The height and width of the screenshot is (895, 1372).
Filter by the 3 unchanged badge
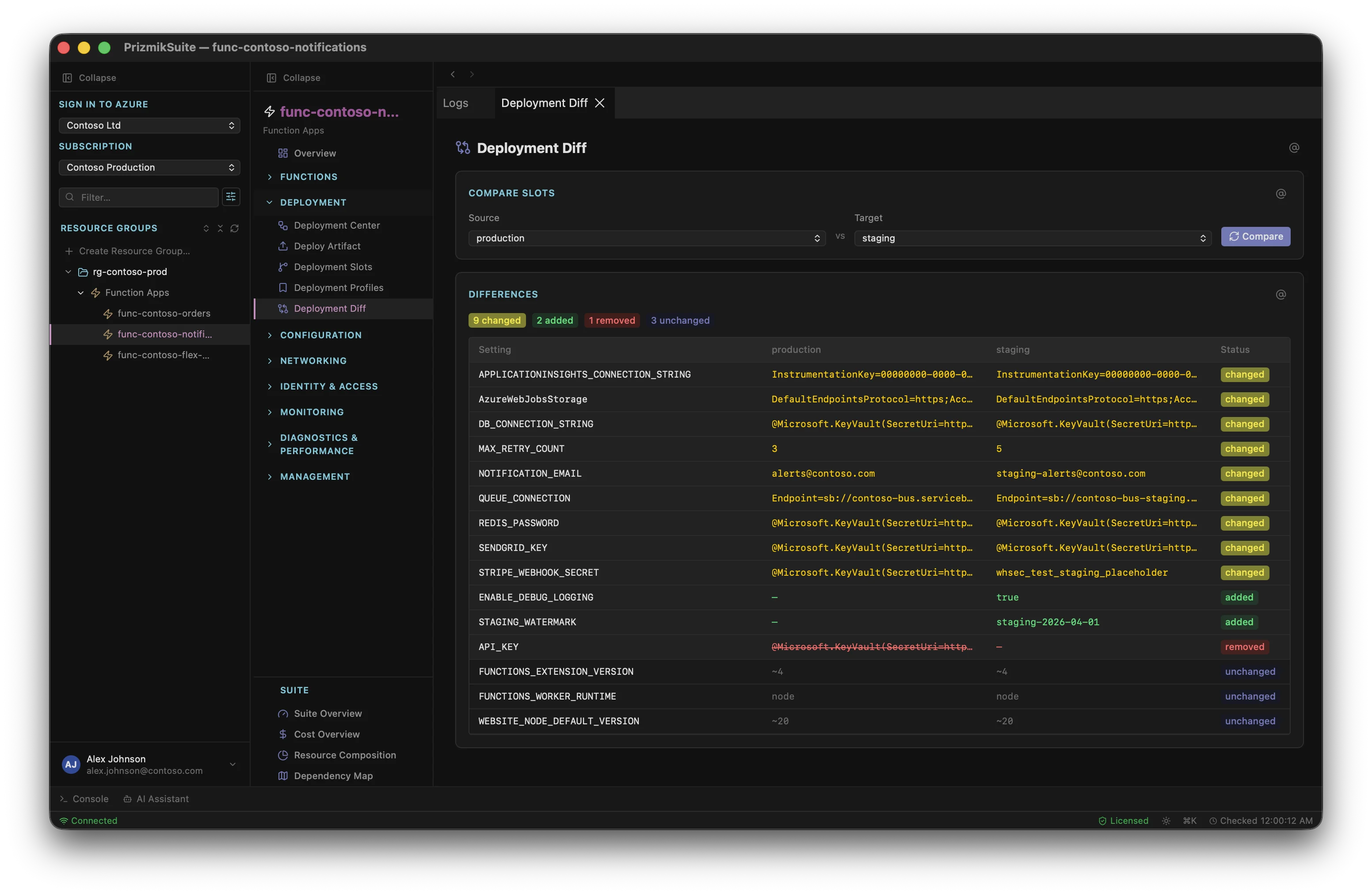680,320
